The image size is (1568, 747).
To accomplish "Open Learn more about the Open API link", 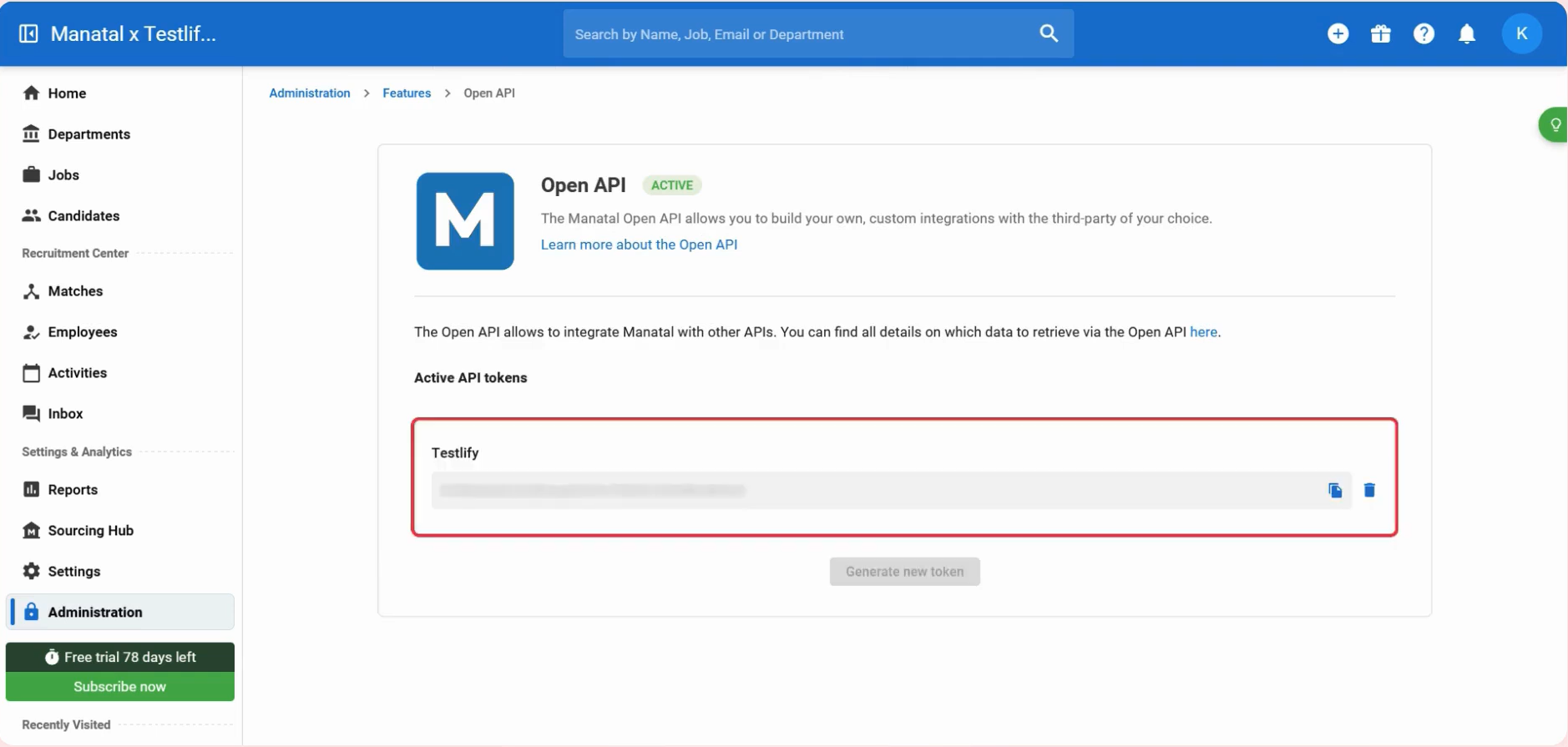I will pos(639,245).
